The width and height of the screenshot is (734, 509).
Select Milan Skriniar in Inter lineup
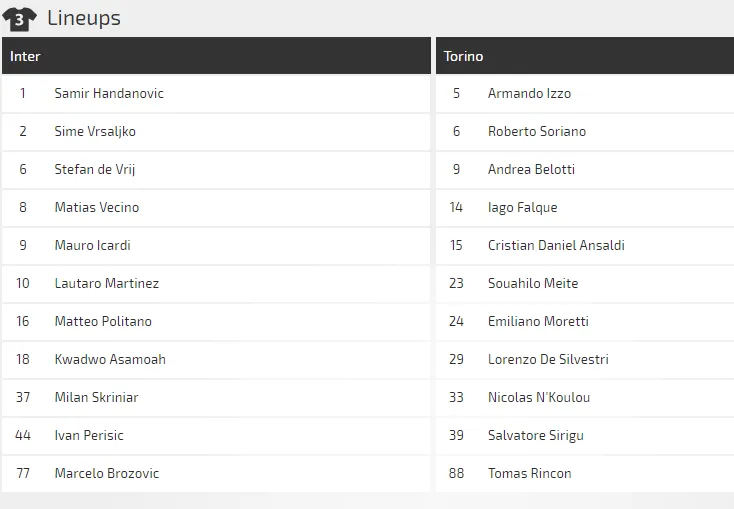[x=96, y=397]
